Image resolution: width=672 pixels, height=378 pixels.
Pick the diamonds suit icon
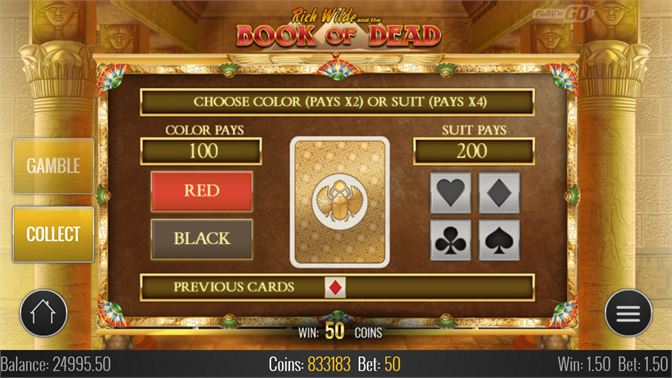[x=499, y=193]
